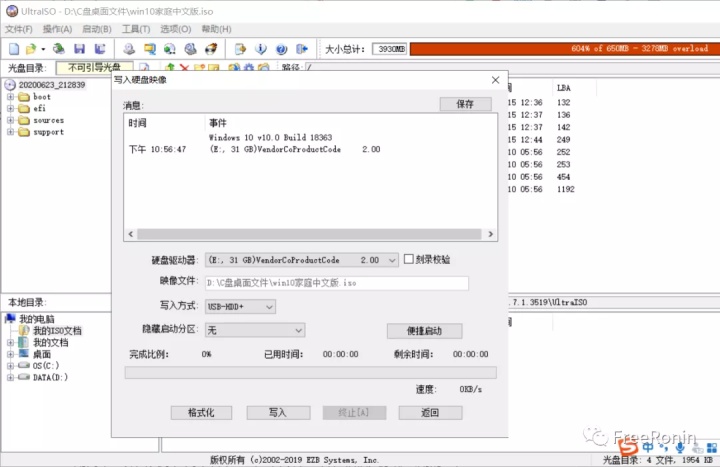Screen dimensions: 720x467
Task: Click the 便捷启动 button
Action: click(x=424, y=331)
